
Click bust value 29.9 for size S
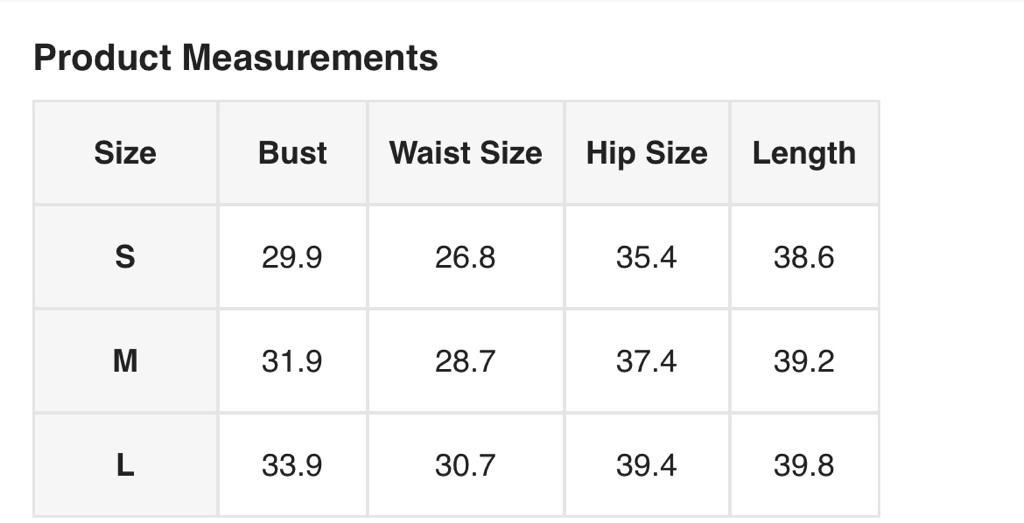(292, 257)
